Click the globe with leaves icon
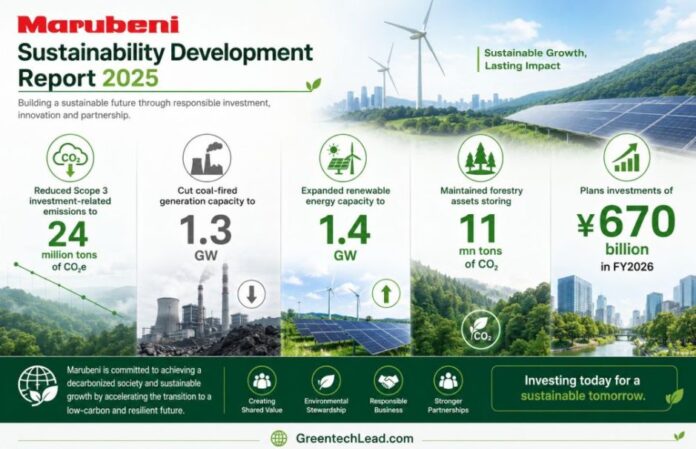 click(x=38, y=386)
